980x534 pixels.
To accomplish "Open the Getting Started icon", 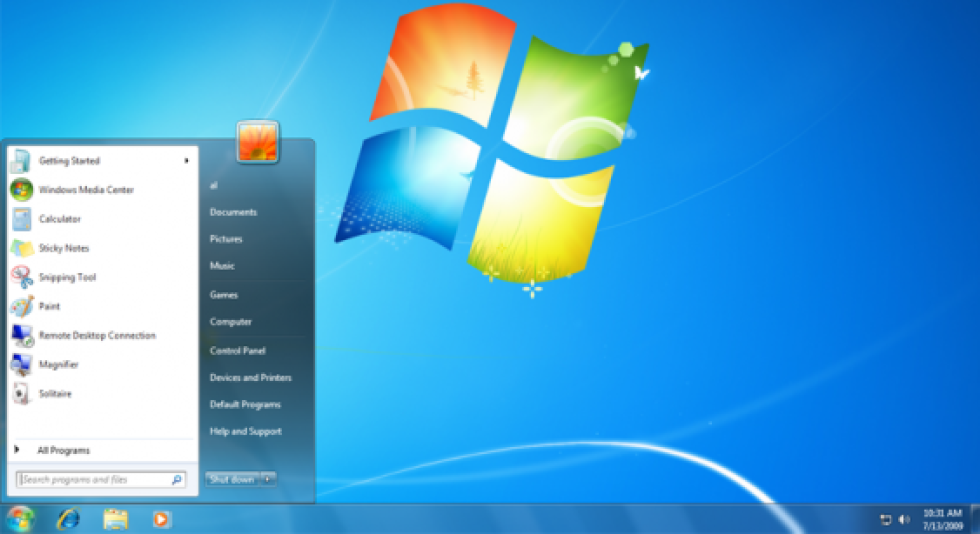I will (x=21, y=161).
